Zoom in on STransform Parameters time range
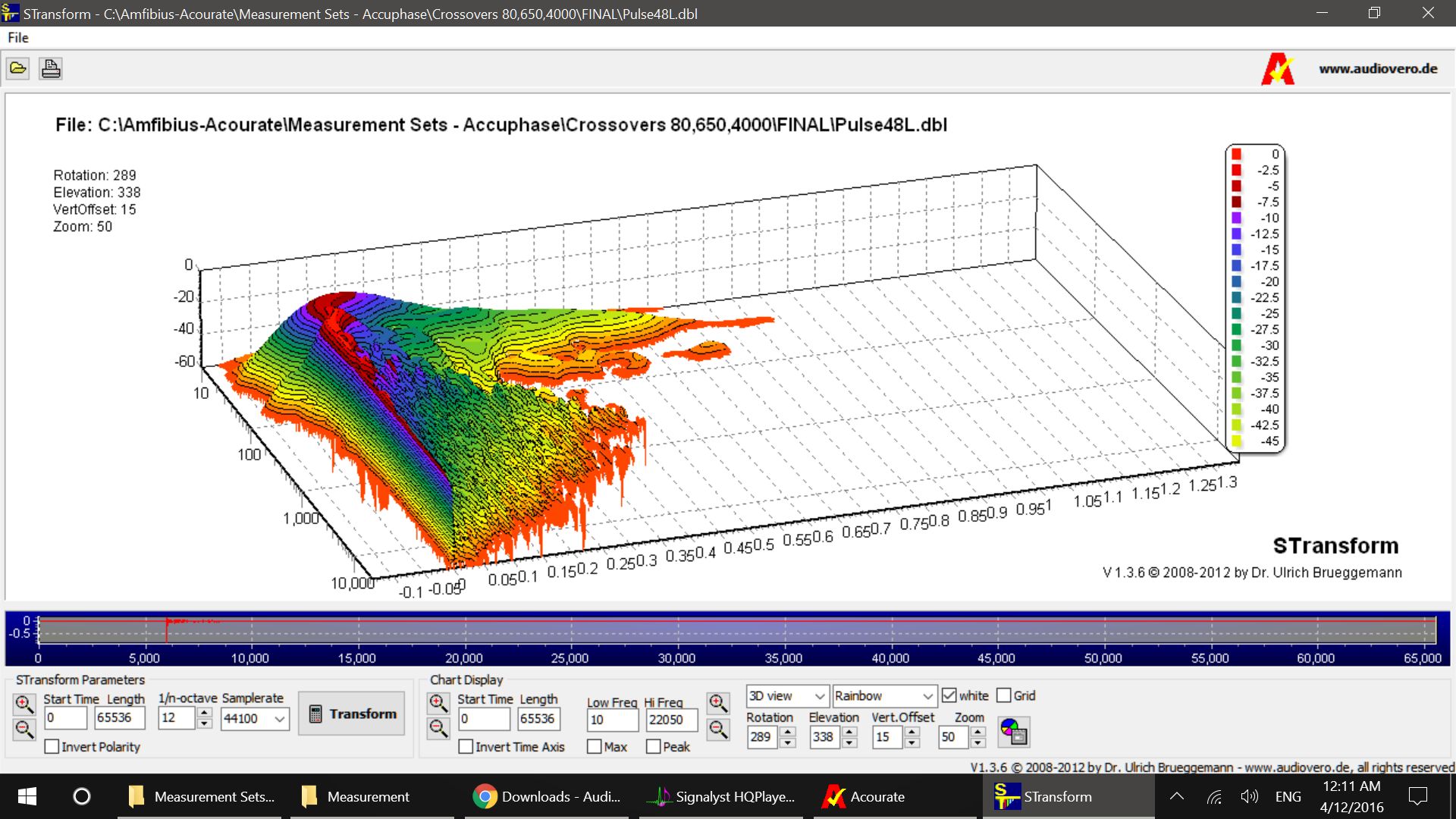 (x=24, y=704)
